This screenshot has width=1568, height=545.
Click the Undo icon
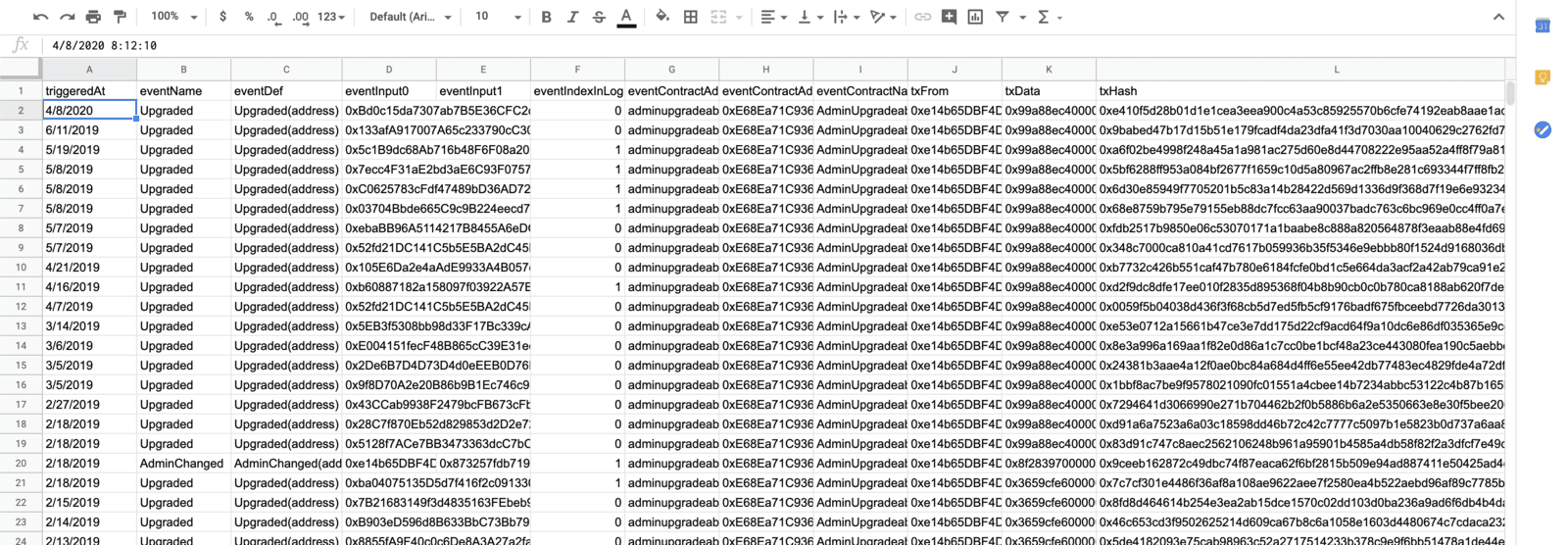pos(40,17)
